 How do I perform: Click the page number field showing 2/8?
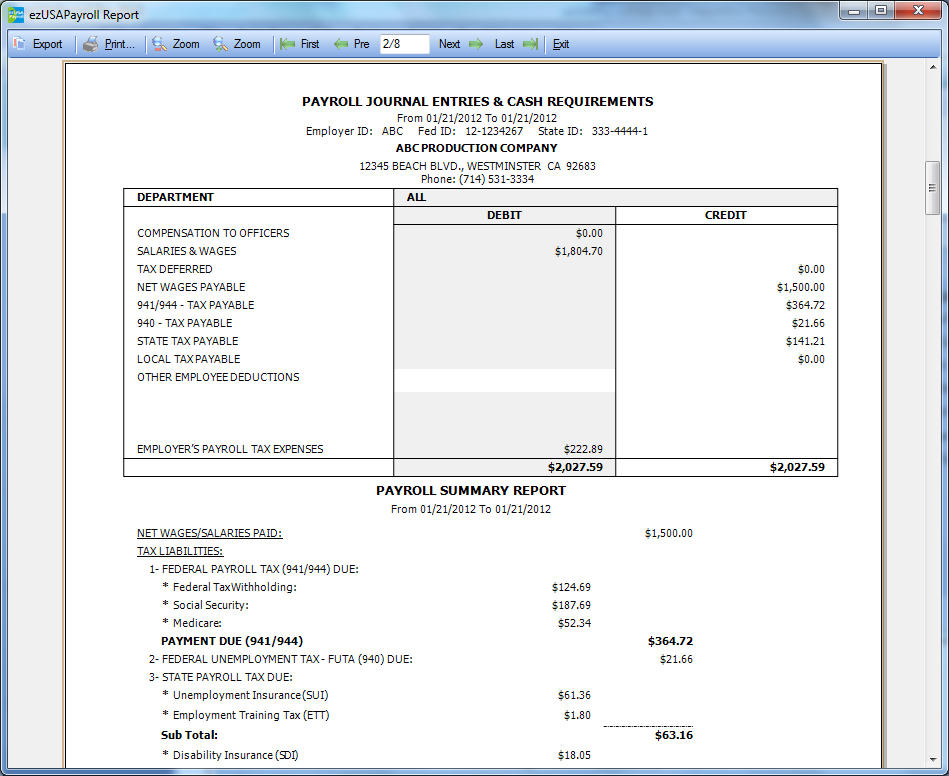point(404,44)
